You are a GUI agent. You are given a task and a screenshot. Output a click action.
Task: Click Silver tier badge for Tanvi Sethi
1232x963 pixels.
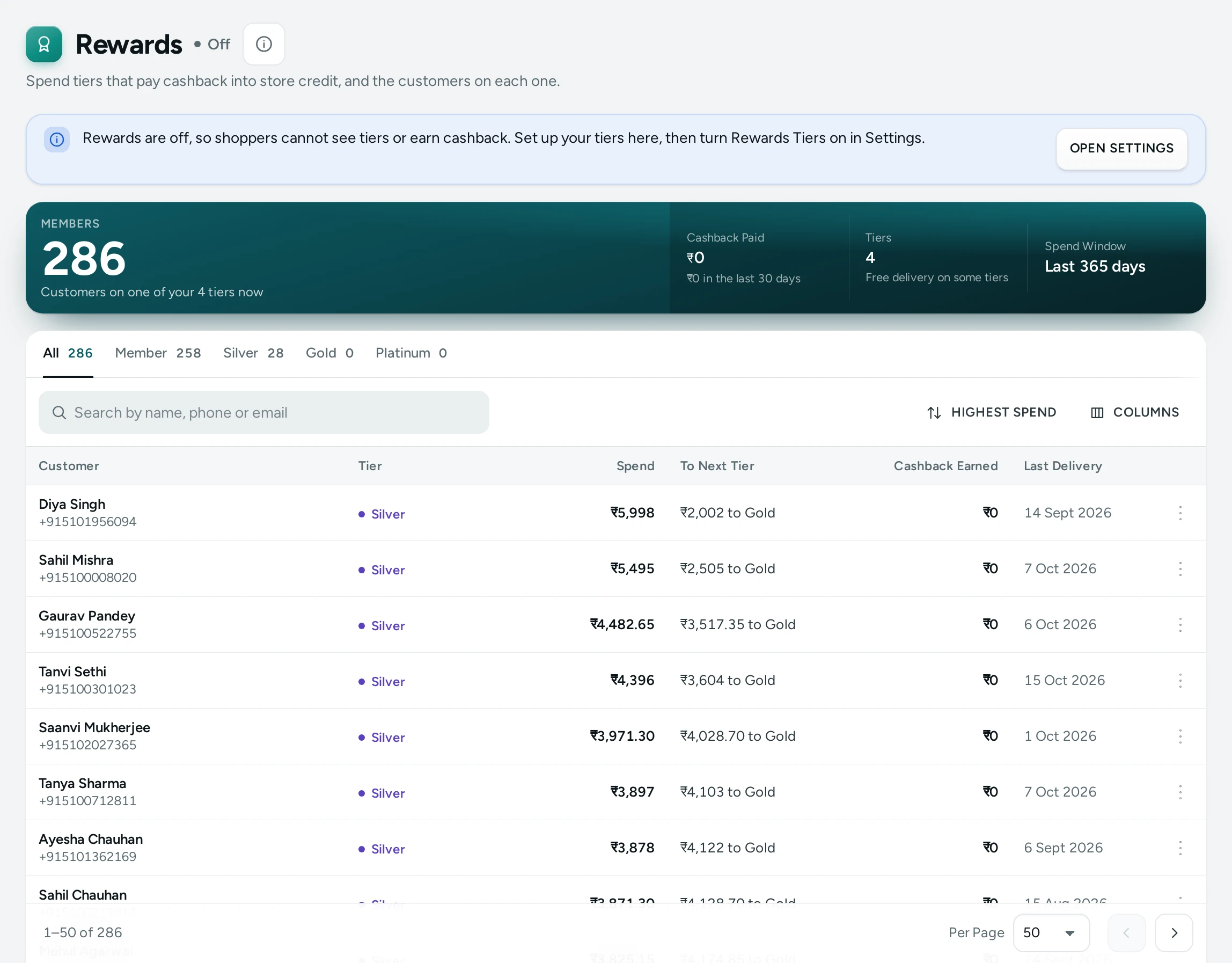(x=382, y=682)
